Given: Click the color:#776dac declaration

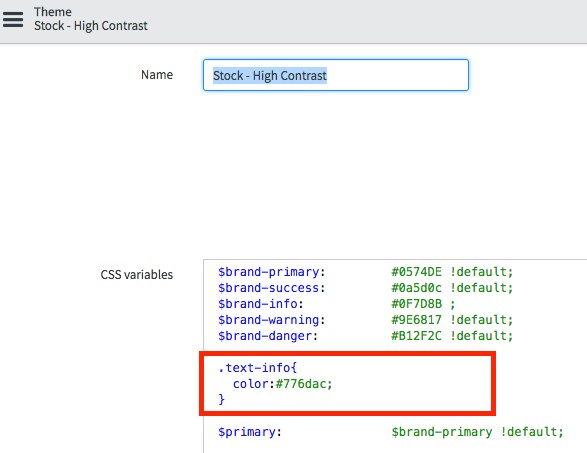Looking at the screenshot, I should point(283,384).
